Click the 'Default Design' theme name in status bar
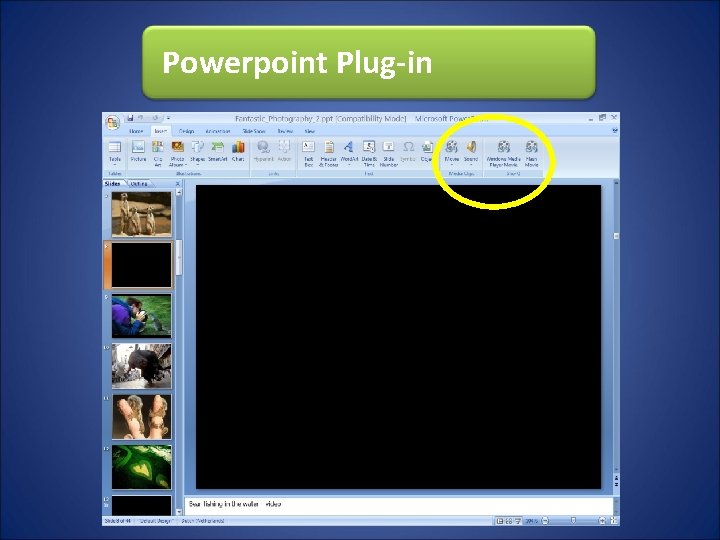Screen dimensions: 720x540 click(156, 521)
